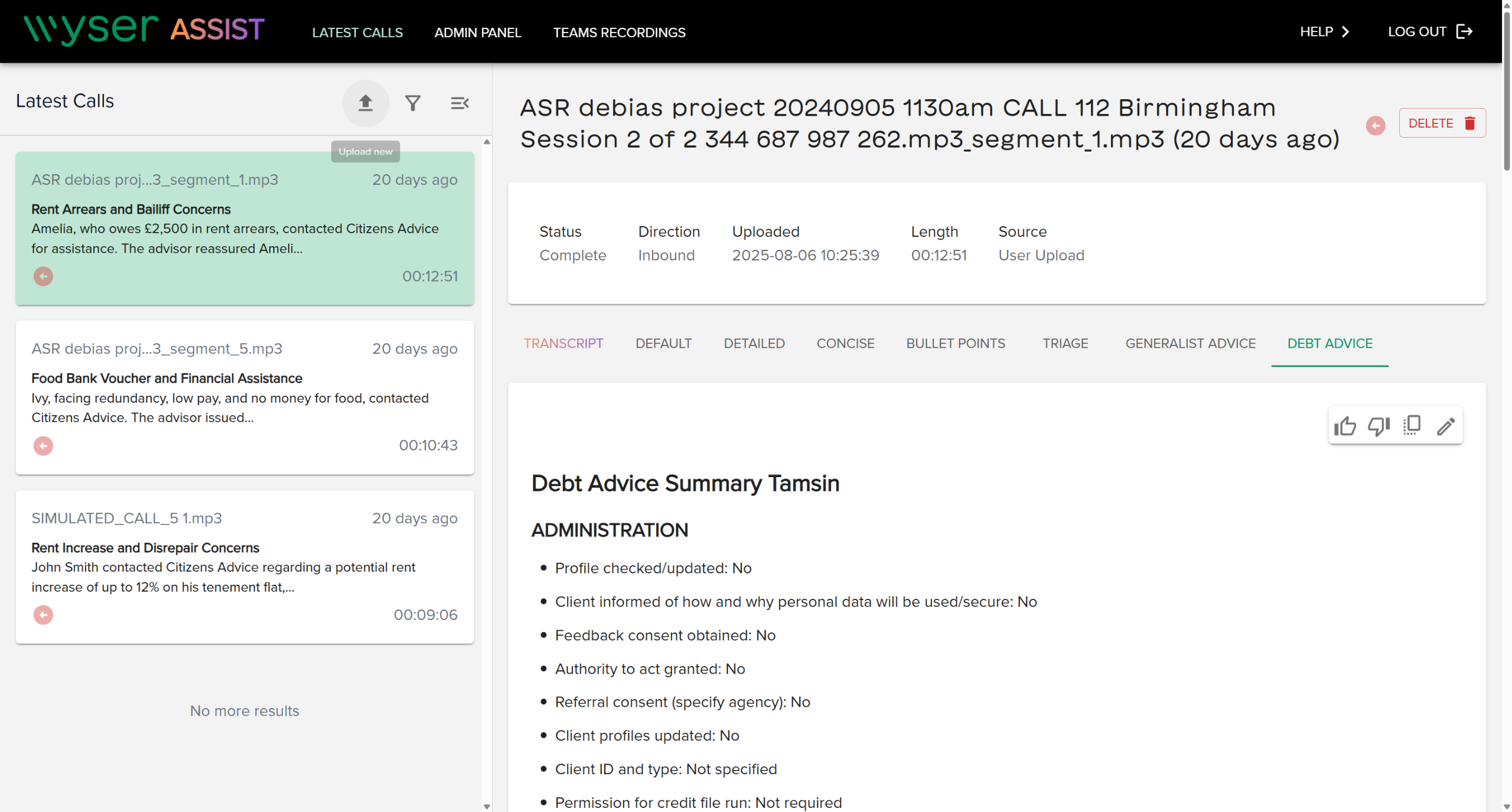
Task: Give thumbs up to debt summary
Action: [x=1345, y=426]
